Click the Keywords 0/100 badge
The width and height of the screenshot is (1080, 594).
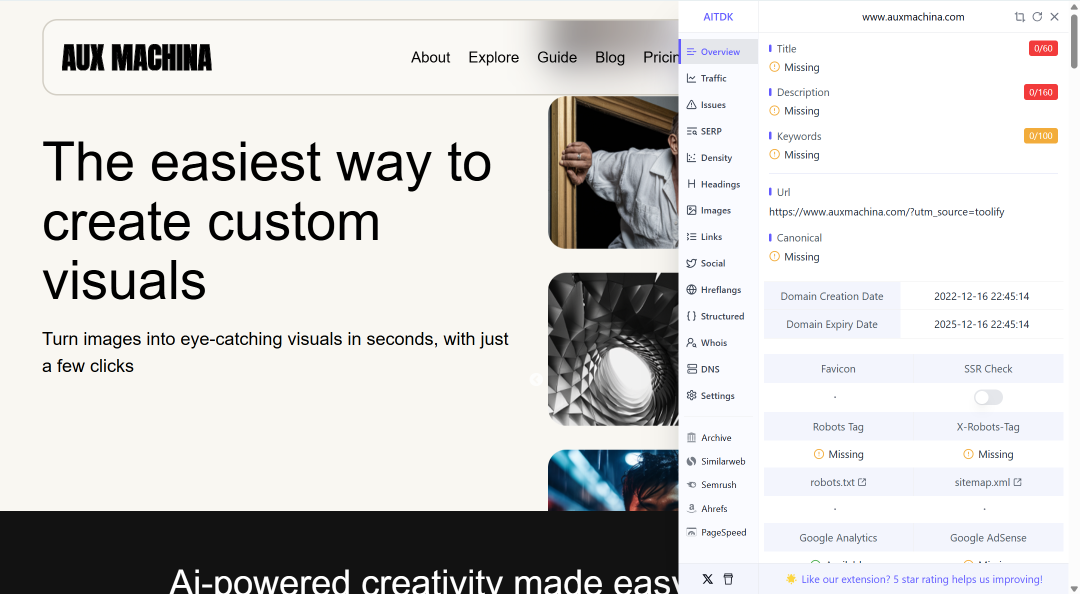click(1041, 136)
